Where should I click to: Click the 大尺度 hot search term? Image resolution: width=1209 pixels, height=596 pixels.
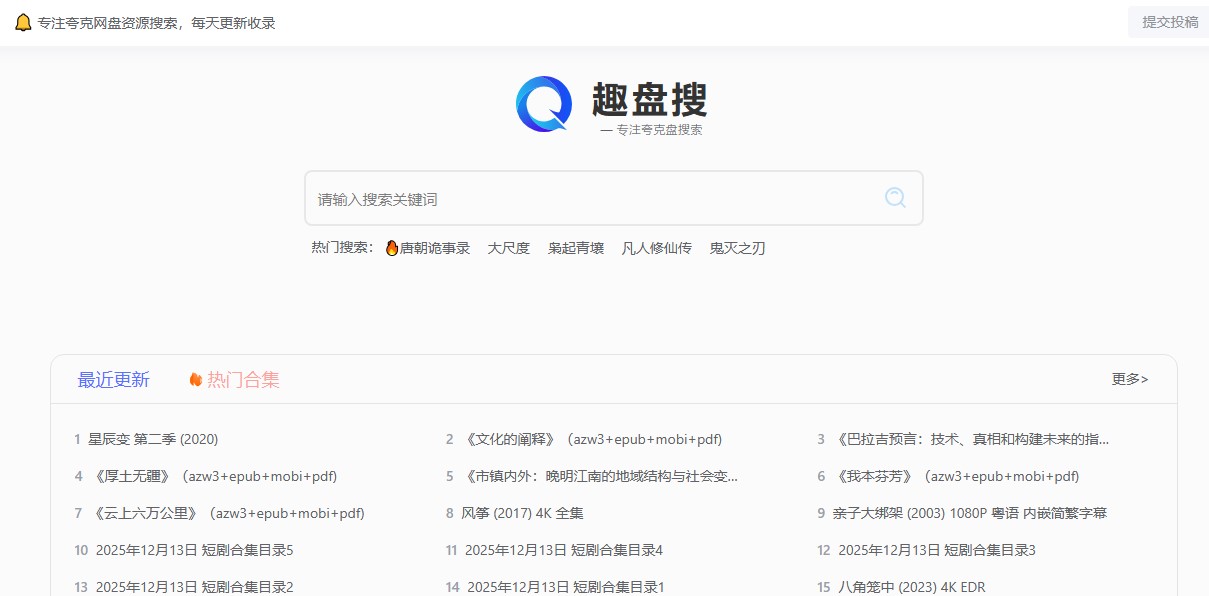[x=508, y=248]
